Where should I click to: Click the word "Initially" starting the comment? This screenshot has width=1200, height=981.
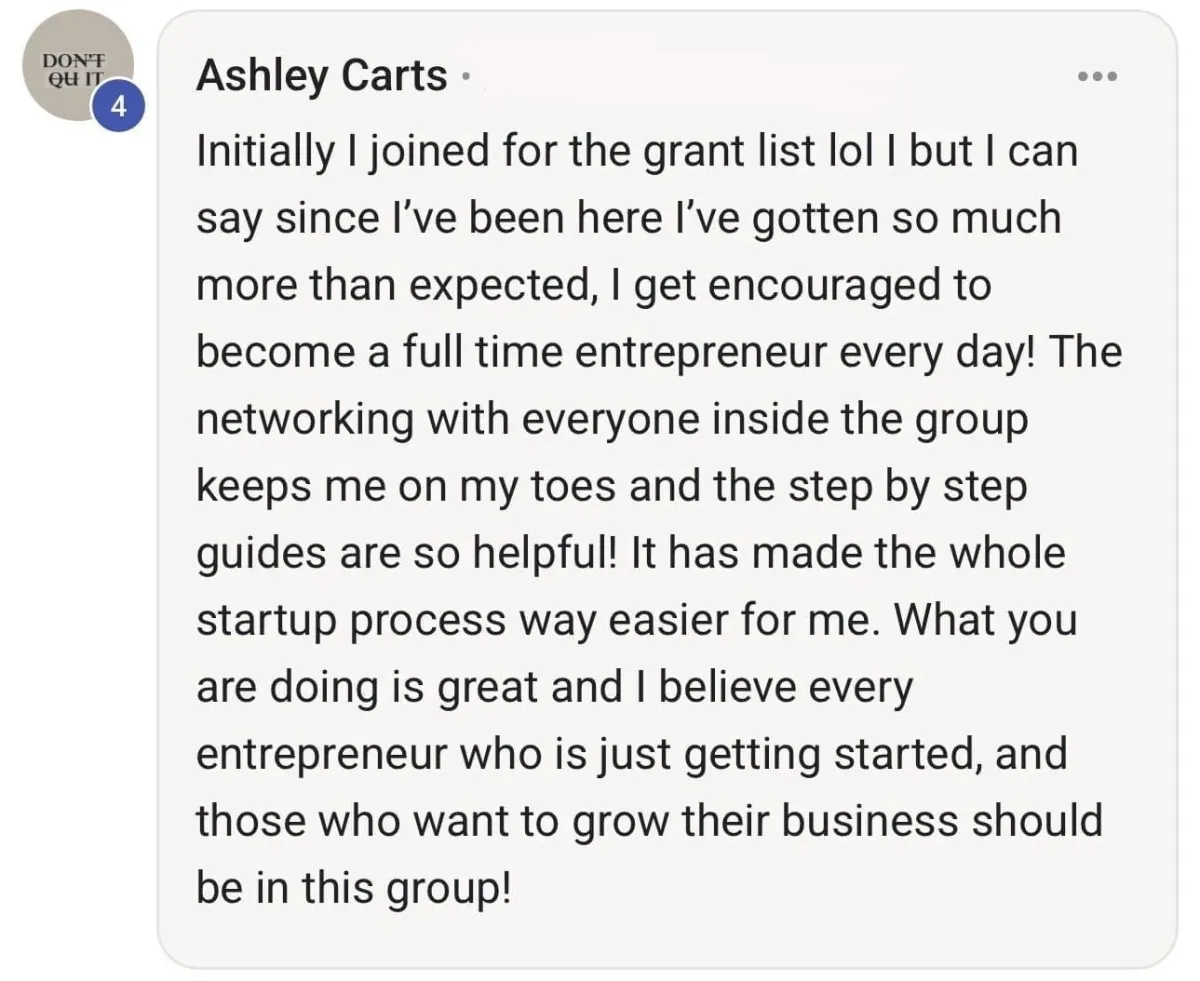point(261,151)
